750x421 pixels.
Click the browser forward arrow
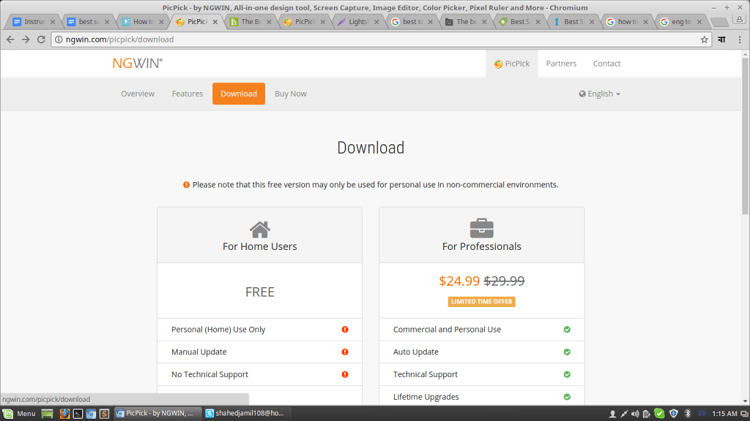coord(26,40)
